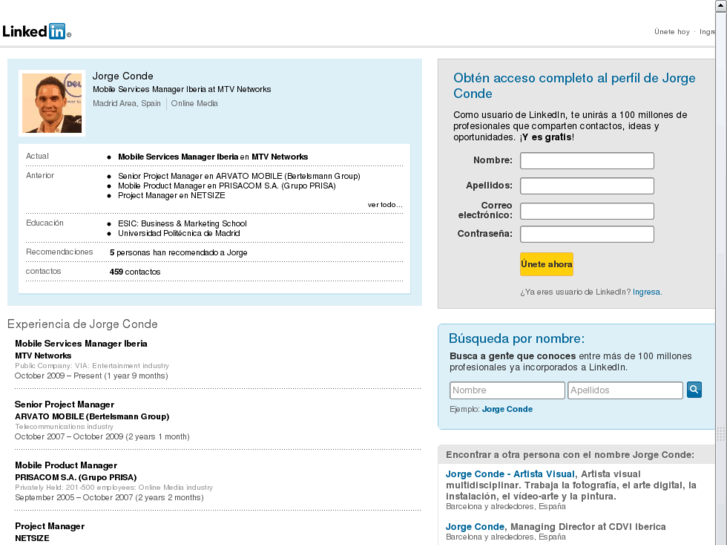Click the Únete ahora button
Image resolution: width=727 pixels, height=545 pixels.
tap(547, 264)
